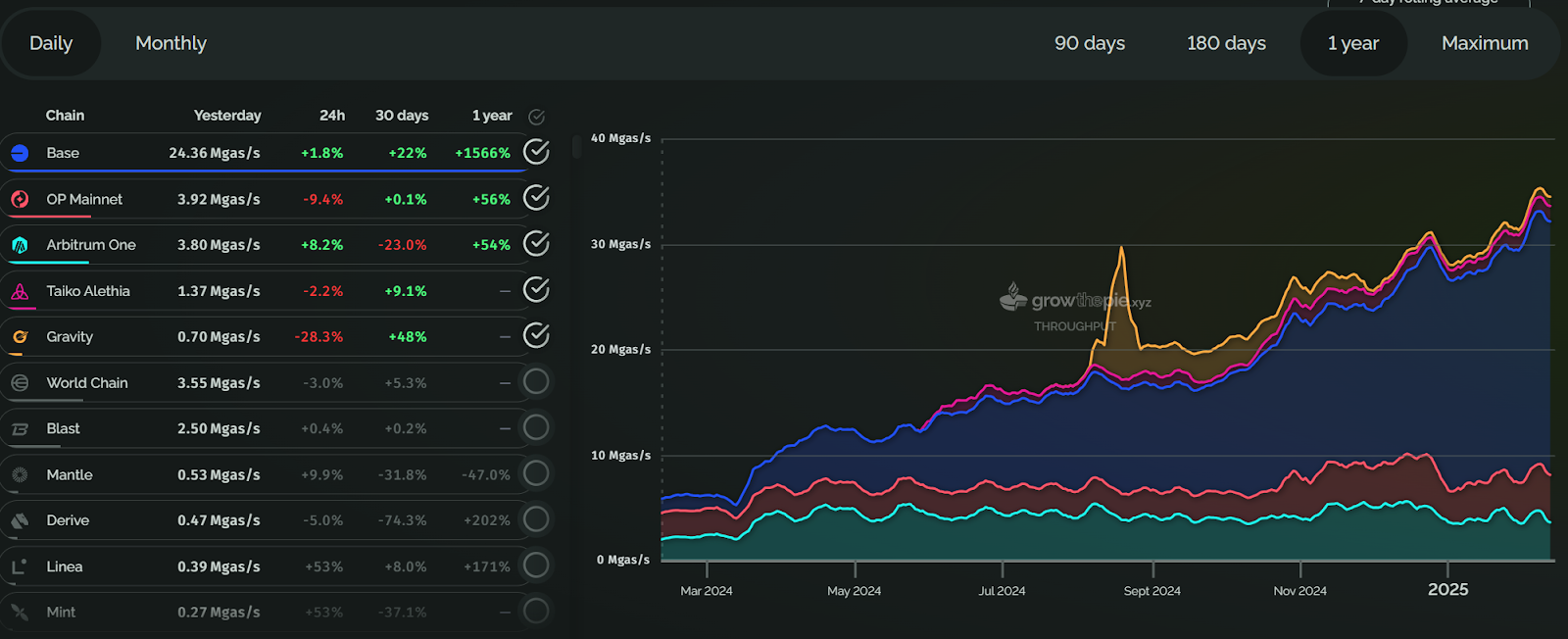Click the Gravity chain logo icon

[20, 337]
